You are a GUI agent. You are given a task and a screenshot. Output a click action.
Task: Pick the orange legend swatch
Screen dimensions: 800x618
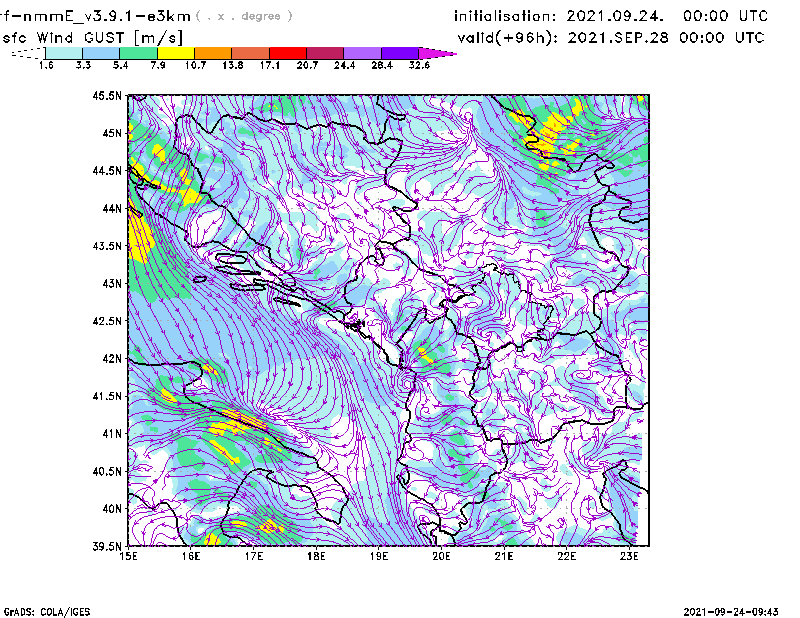click(x=213, y=53)
